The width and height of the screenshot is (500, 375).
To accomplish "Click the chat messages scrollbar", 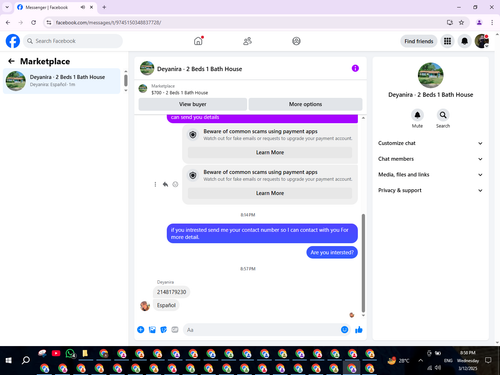I will [363, 263].
